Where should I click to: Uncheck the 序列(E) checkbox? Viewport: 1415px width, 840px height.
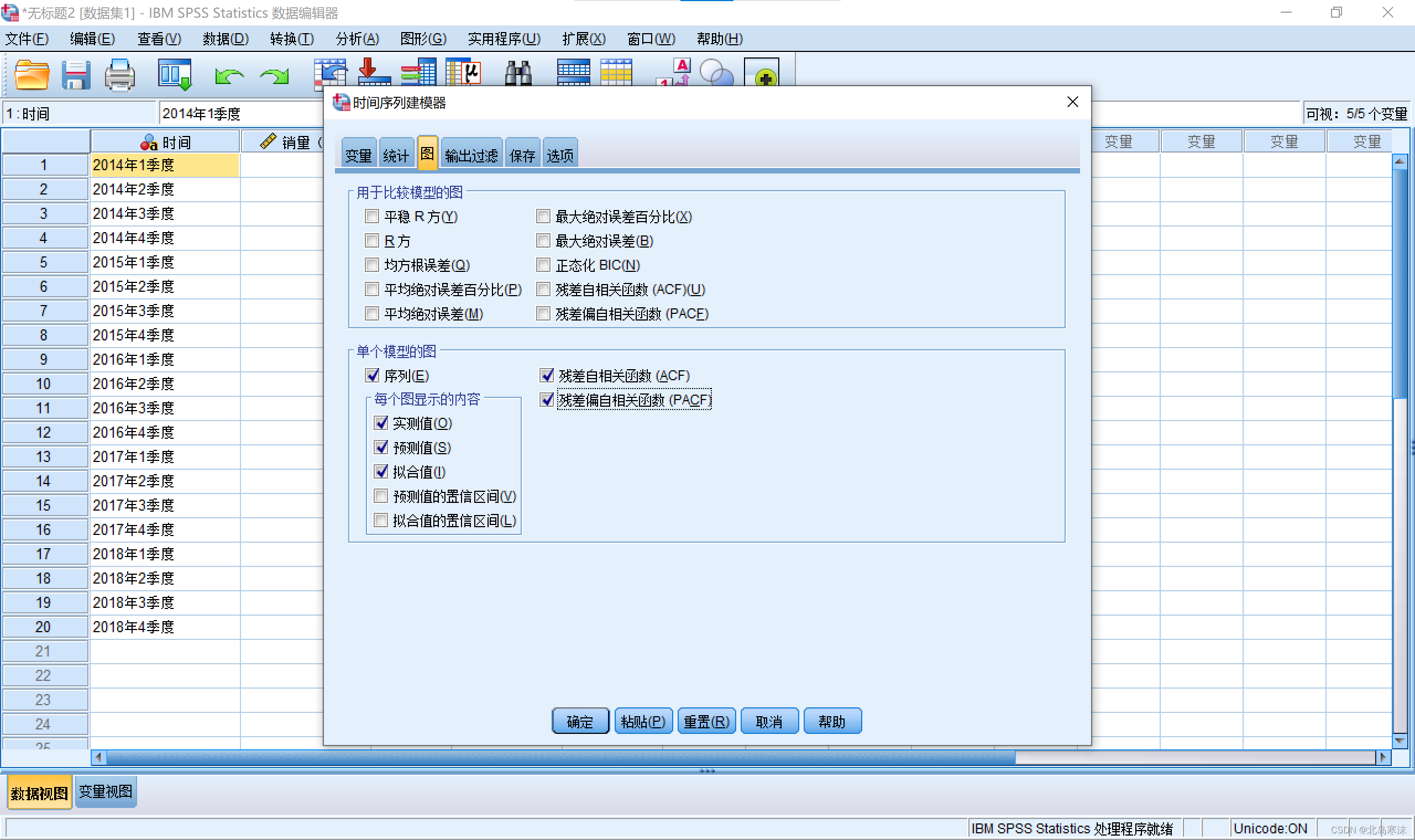click(372, 375)
